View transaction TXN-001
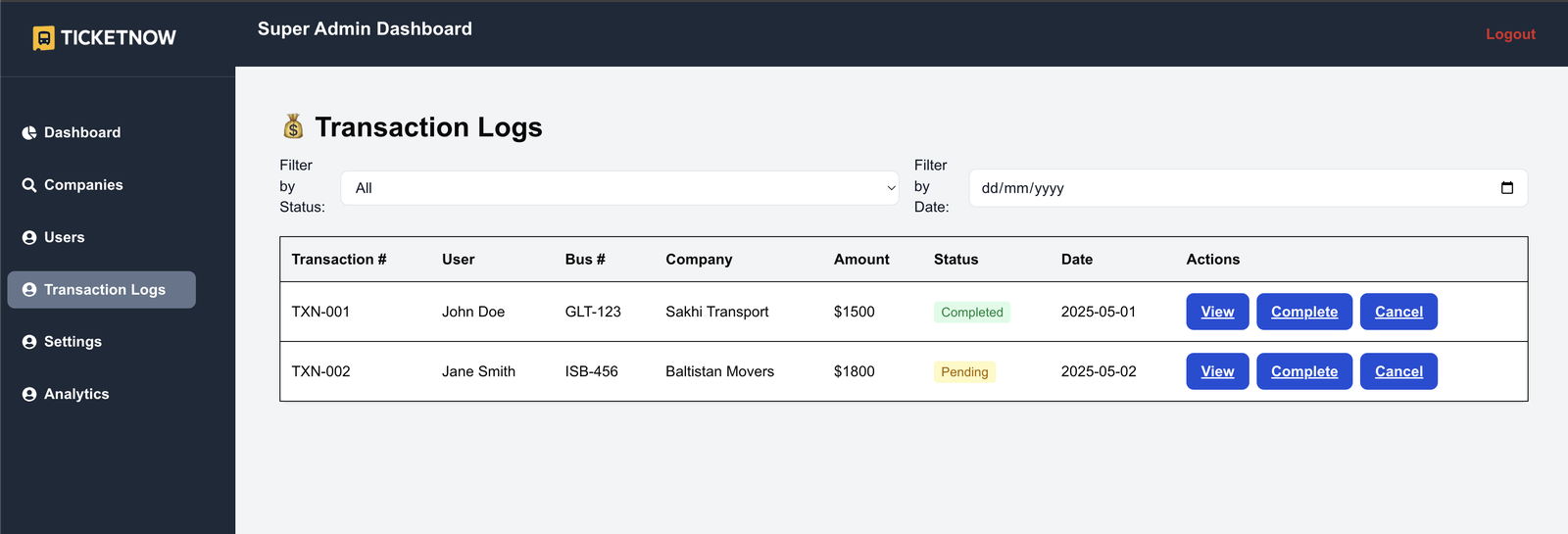This screenshot has width=1568, height=534. [x=1217, y=312]
